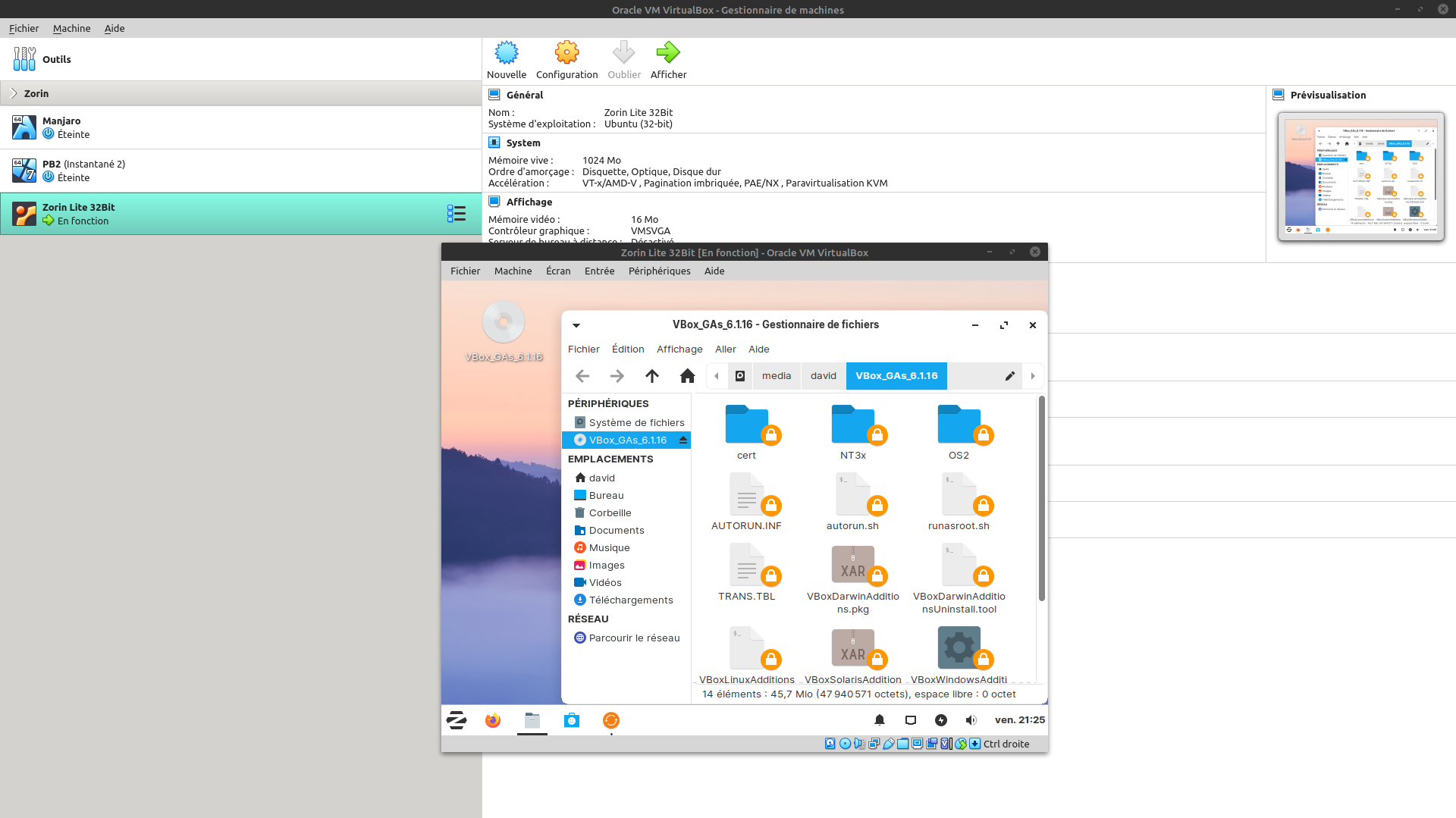Navigate up to the parent directory
This screenshot has height=818, width=1456.
[651, 376]
